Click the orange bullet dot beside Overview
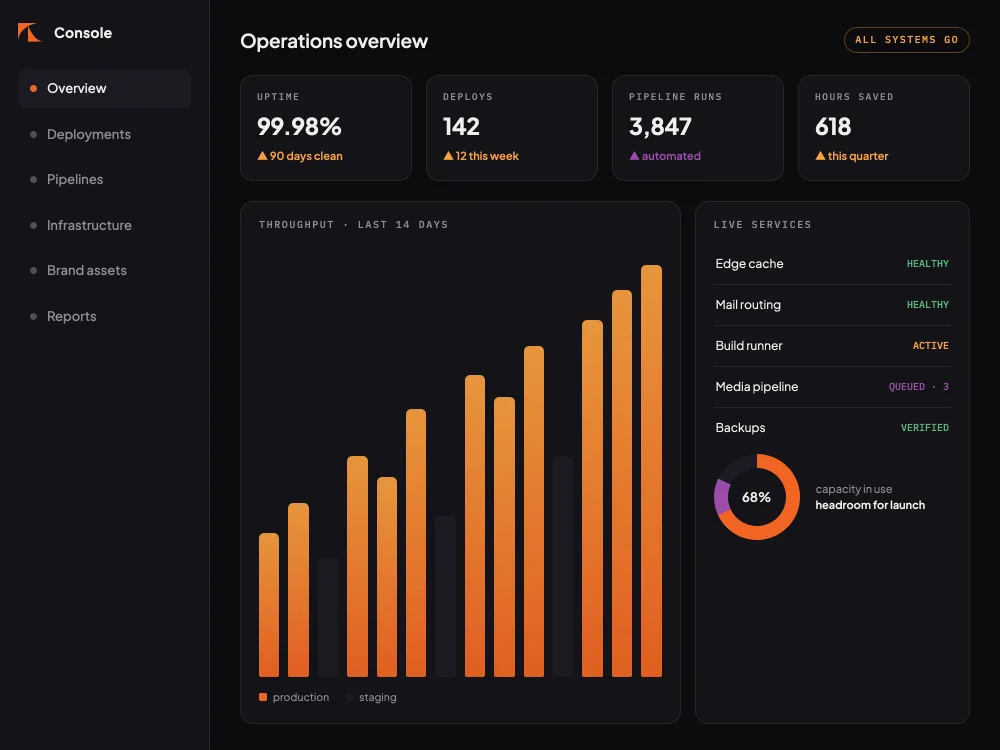Screen dimensions: 1000x750 [x=33, y=89]
